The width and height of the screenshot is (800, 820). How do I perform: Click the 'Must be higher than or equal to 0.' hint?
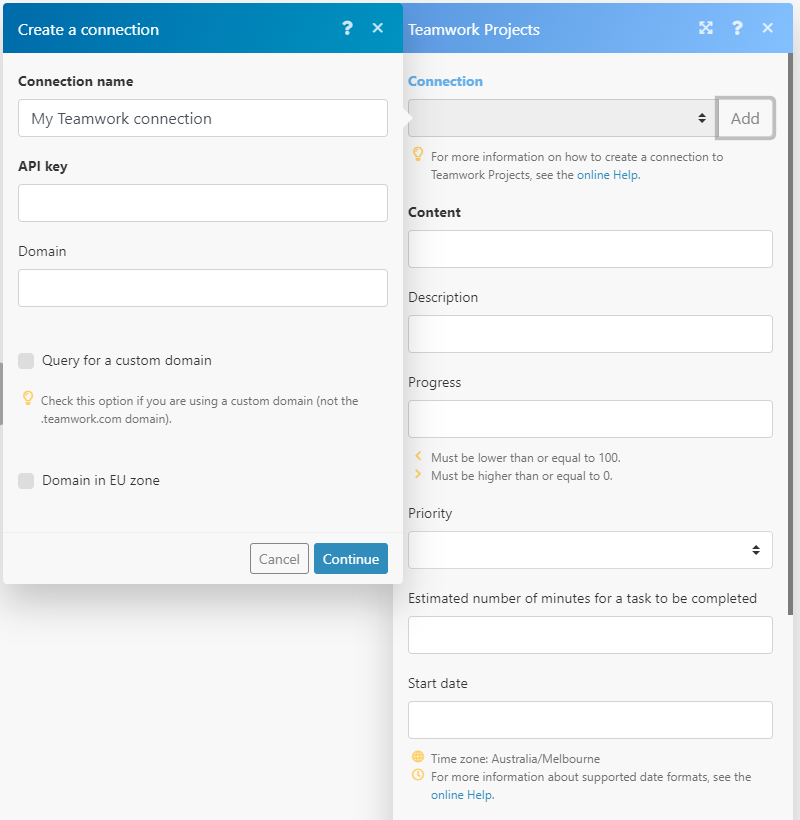pos(521,476)
